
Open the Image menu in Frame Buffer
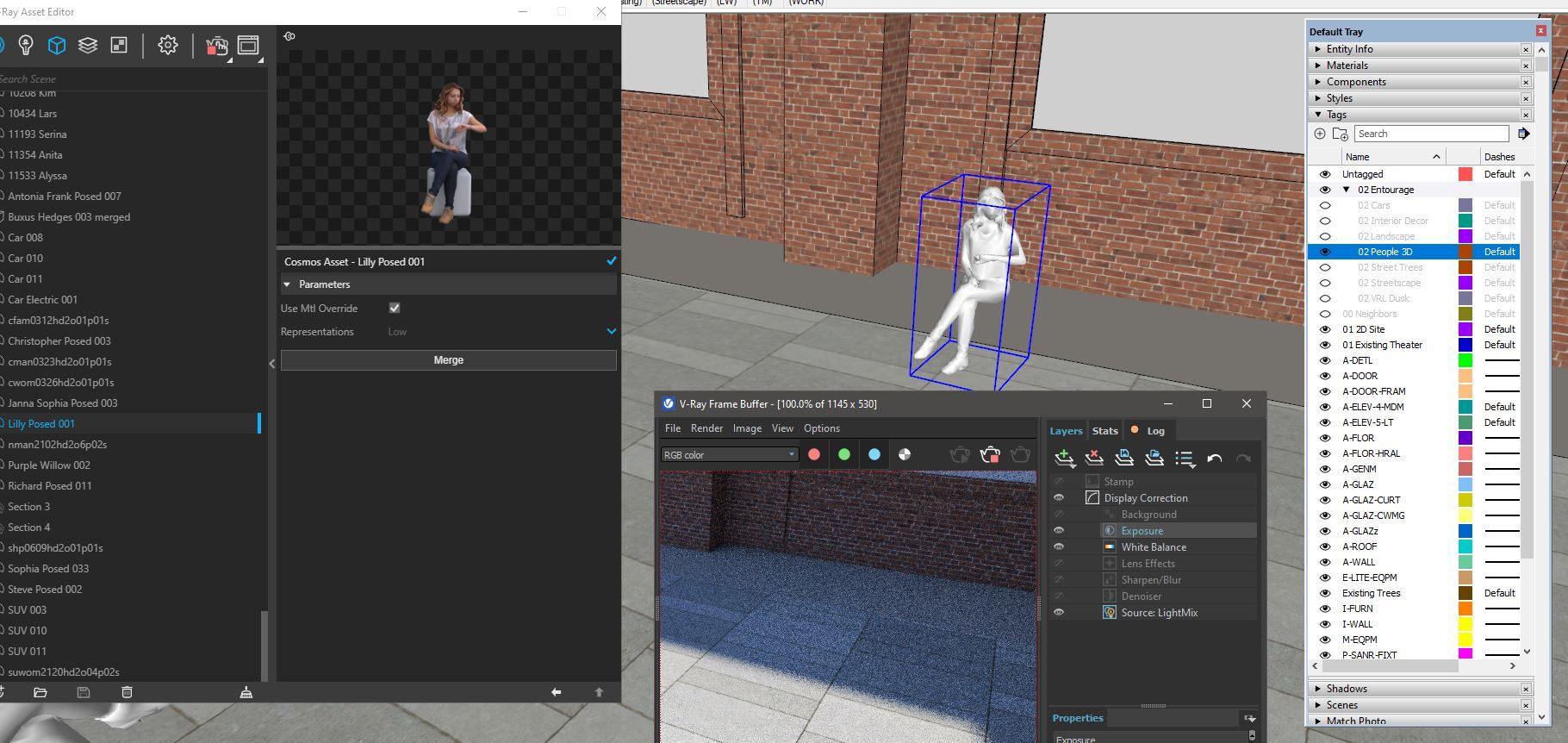(x=747, y=428)
